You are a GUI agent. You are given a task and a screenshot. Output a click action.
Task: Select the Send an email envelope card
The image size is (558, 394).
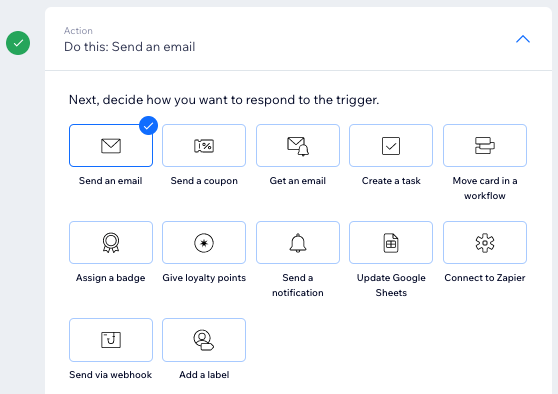(x=111, y=146)
